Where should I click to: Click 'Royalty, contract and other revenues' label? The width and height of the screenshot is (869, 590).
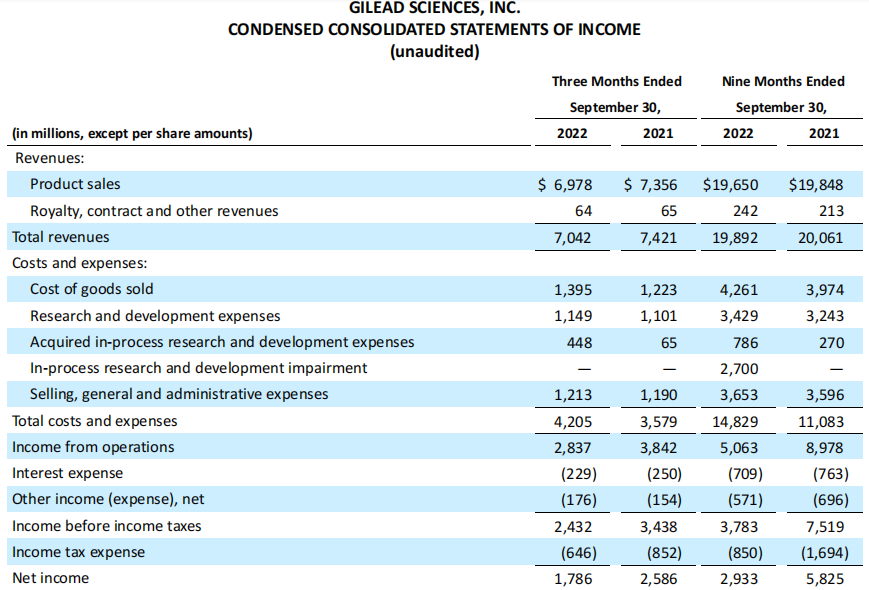[x=154, y=211]
